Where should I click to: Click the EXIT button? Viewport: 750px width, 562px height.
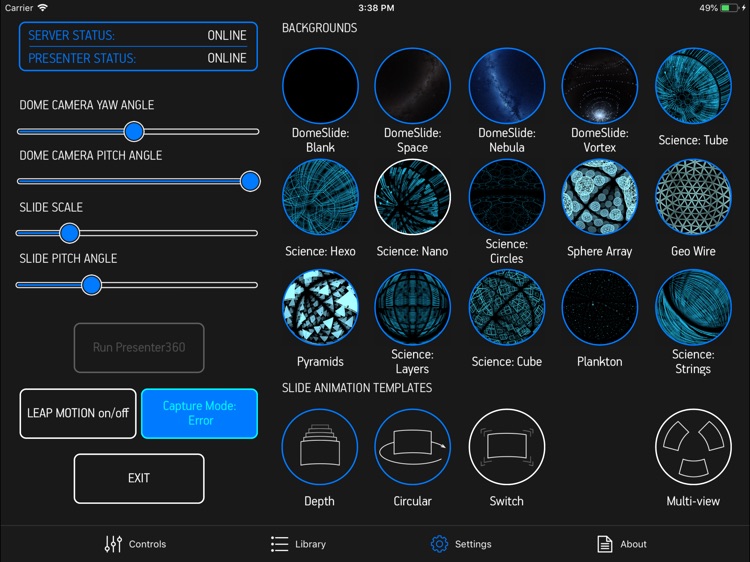click(139, 478)
